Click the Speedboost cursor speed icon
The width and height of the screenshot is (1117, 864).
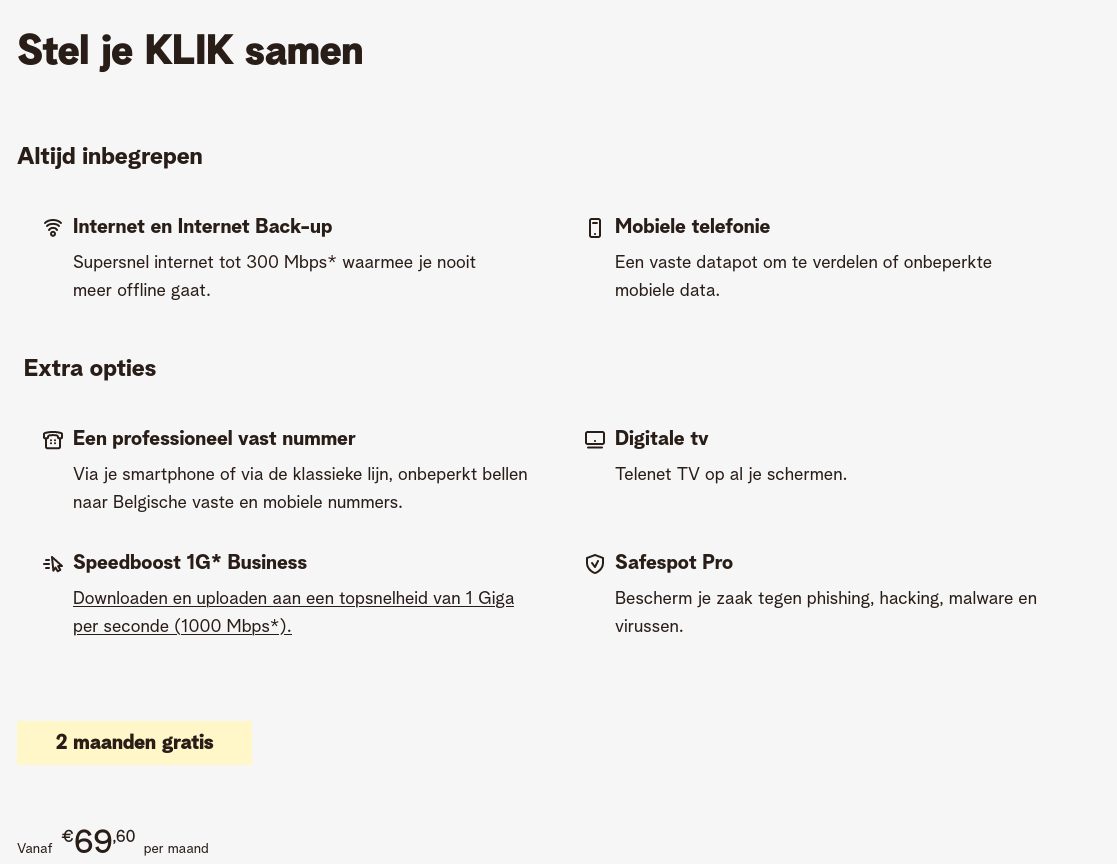point(53,564)
